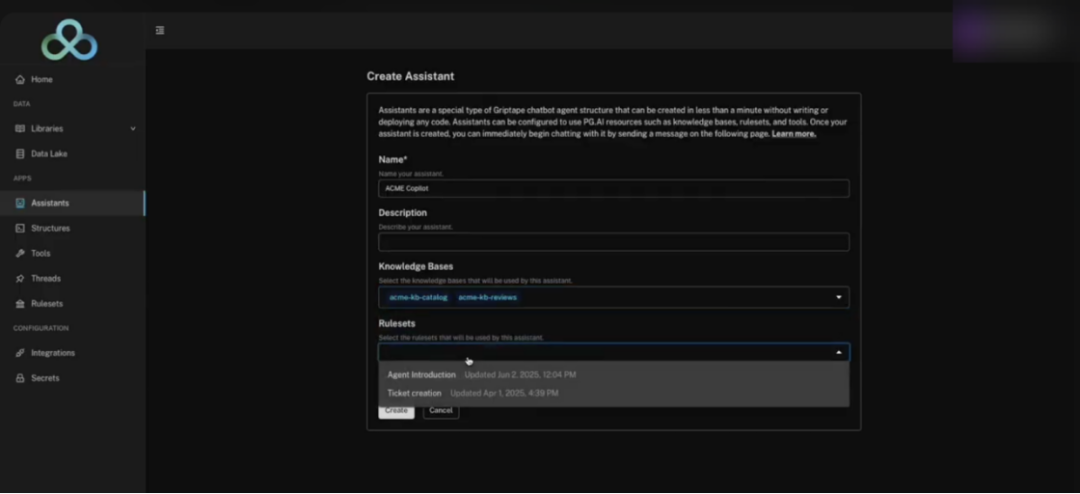Click the Assistants icon in sidebar

click(x=20, y=203)
